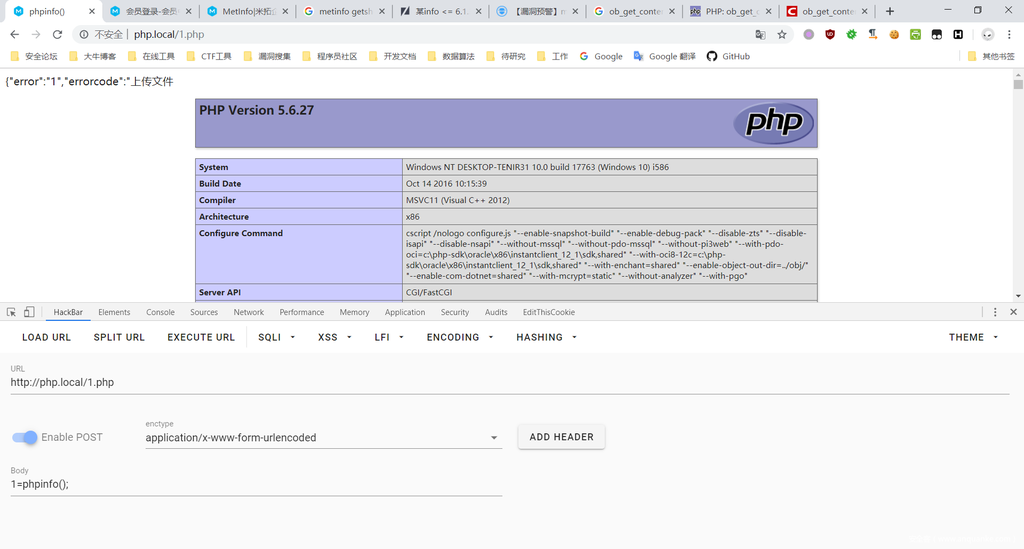
Task: Open the enctype combo box
Action: click(x=322, y=438)
